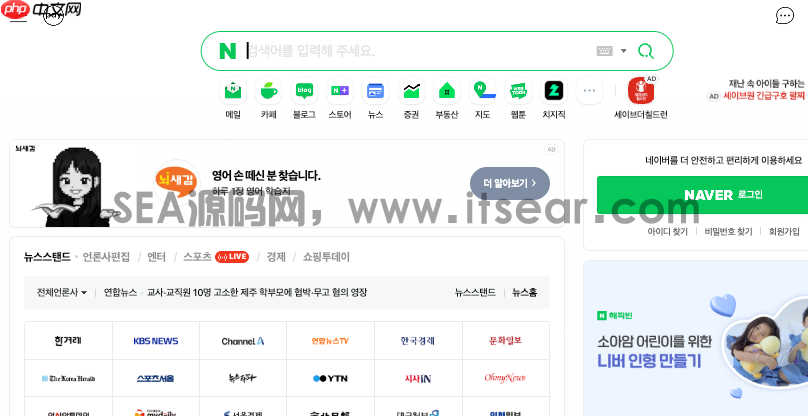Select the 언론사편집 tab

click(106, 257)
